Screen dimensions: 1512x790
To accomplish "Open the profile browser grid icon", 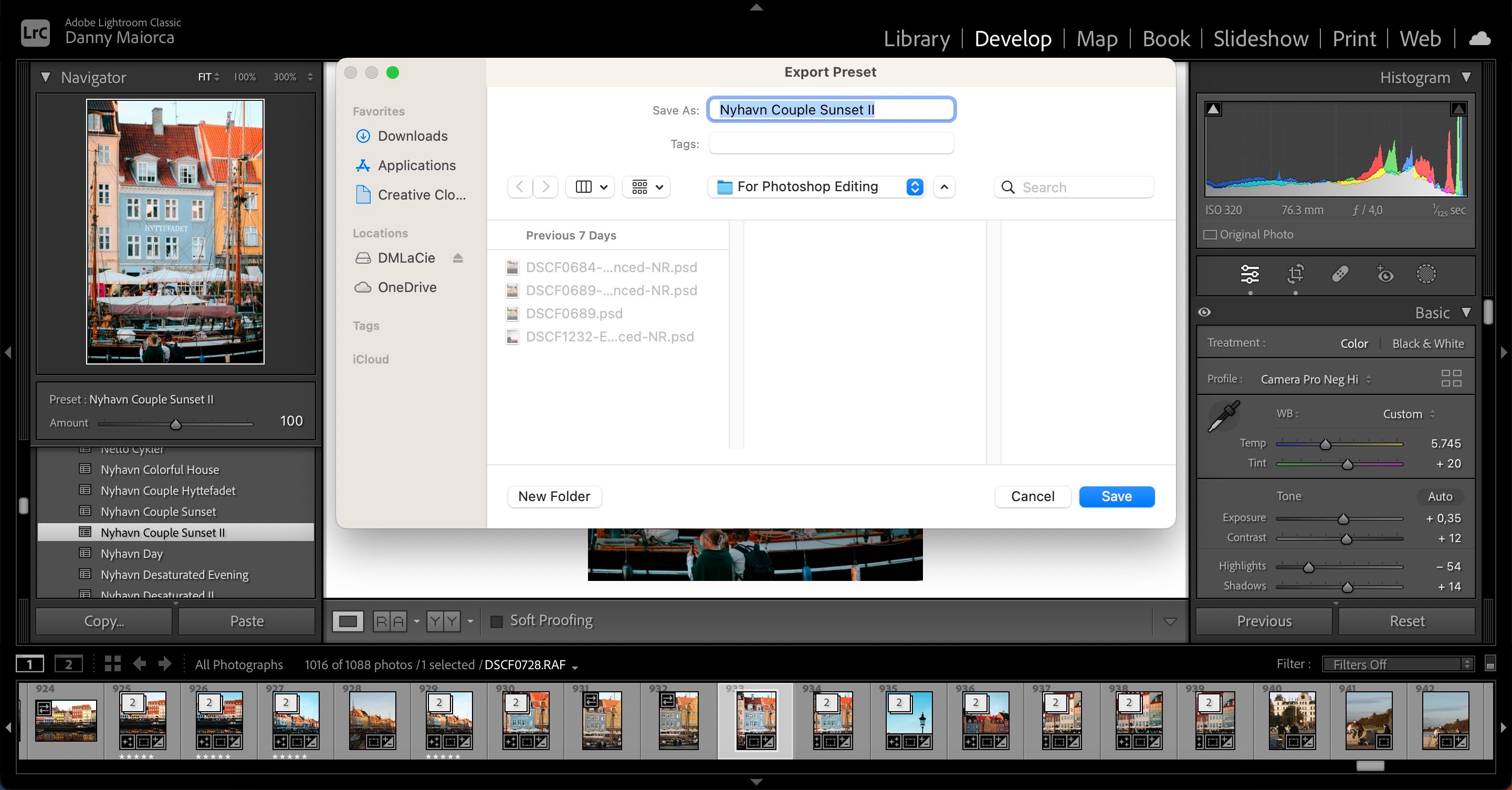I will pyautogui.click(x=1452, y=379).
